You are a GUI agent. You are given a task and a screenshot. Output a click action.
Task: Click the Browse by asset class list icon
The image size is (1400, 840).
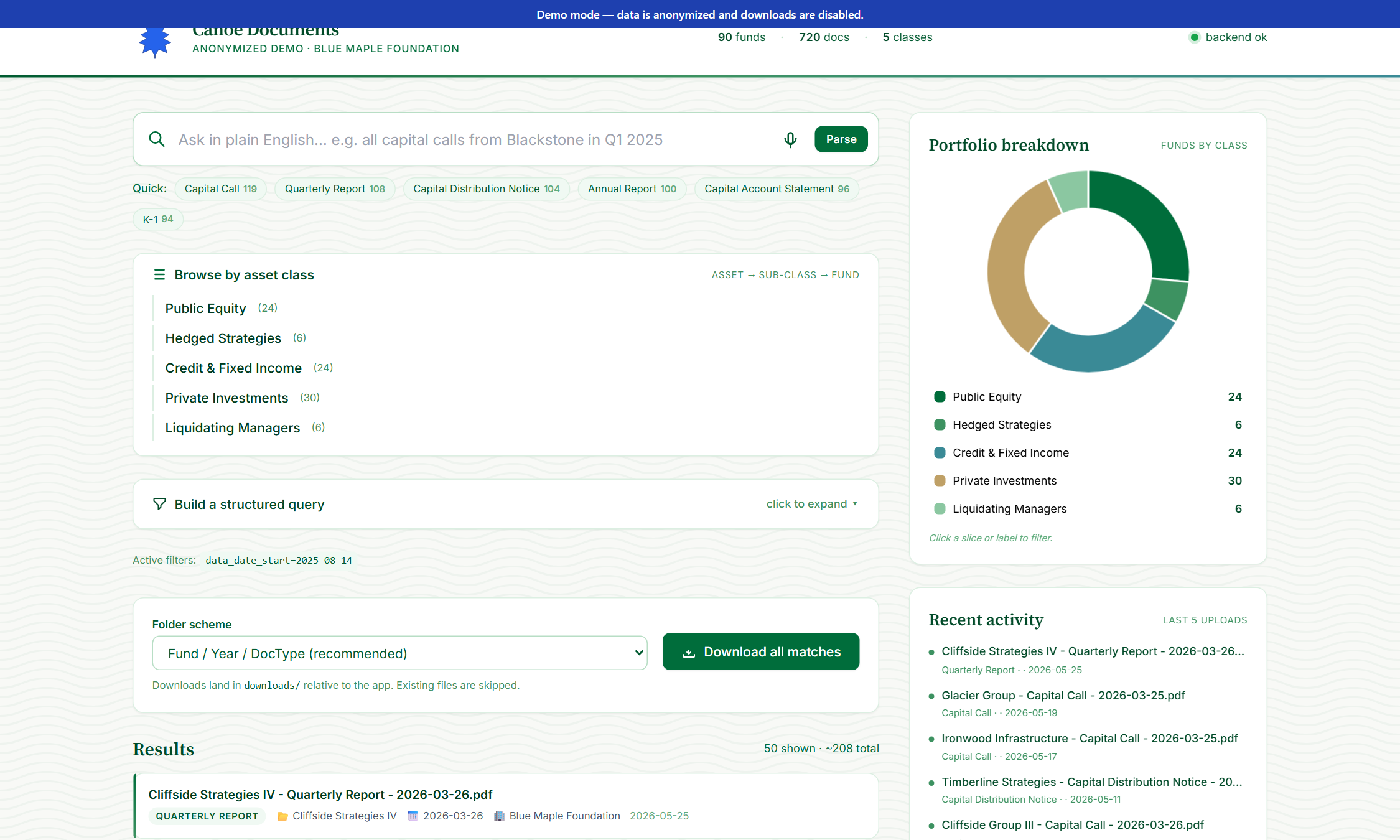(159, 274)
